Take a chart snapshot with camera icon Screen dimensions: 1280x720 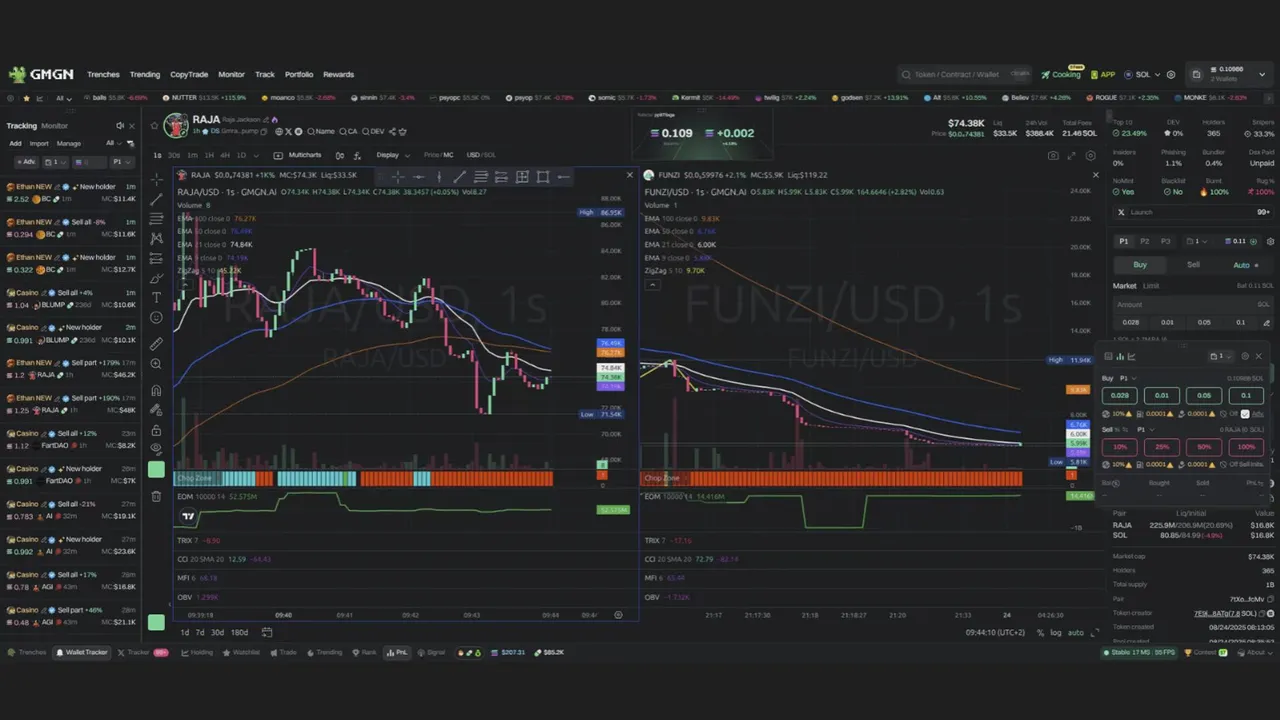[1053, 155]
